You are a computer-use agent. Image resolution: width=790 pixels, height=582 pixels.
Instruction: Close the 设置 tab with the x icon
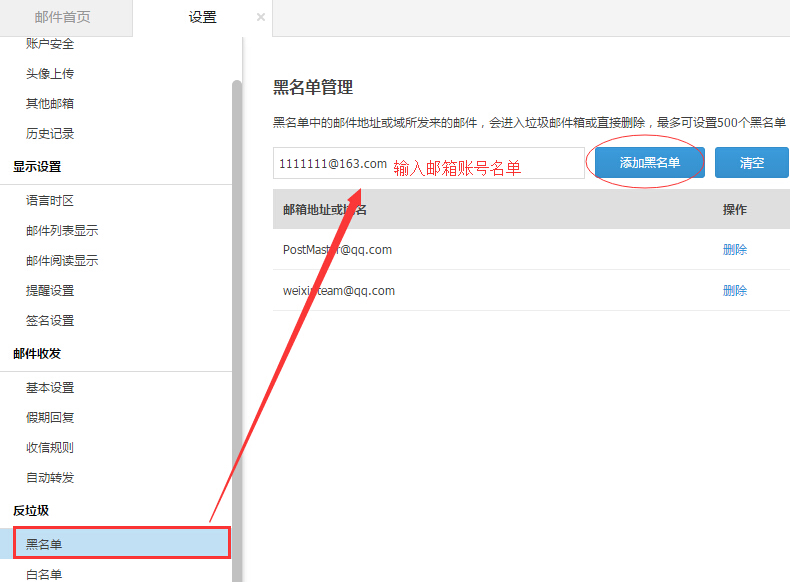point(261,18)
